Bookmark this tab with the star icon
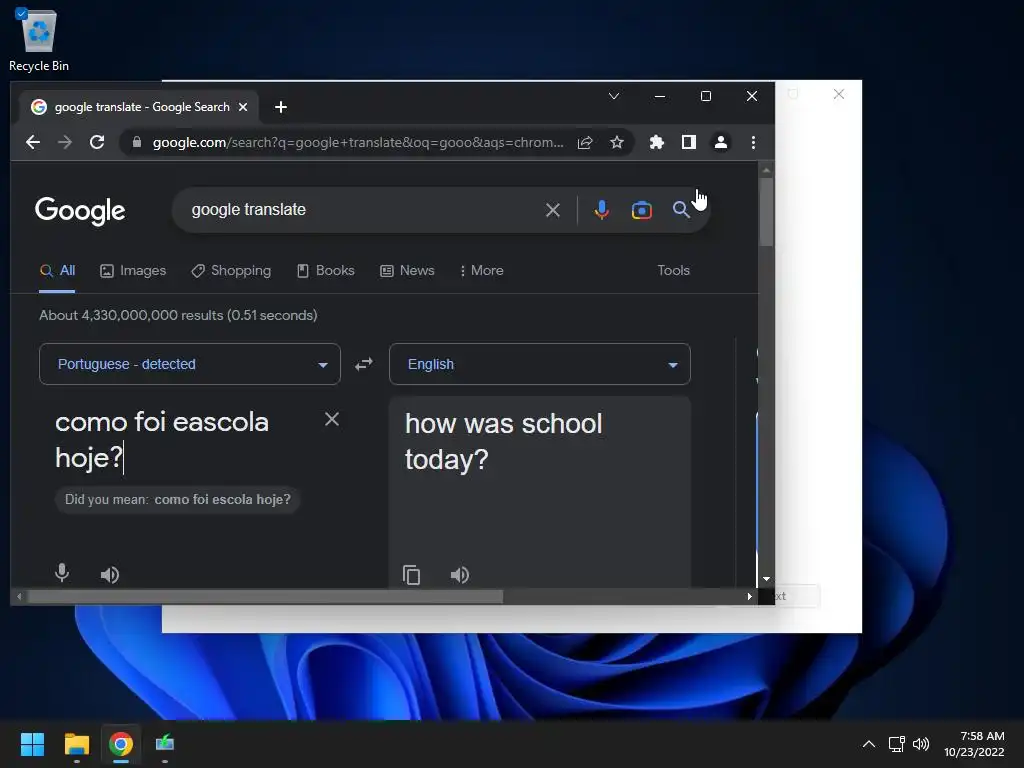 pos(616,142)
